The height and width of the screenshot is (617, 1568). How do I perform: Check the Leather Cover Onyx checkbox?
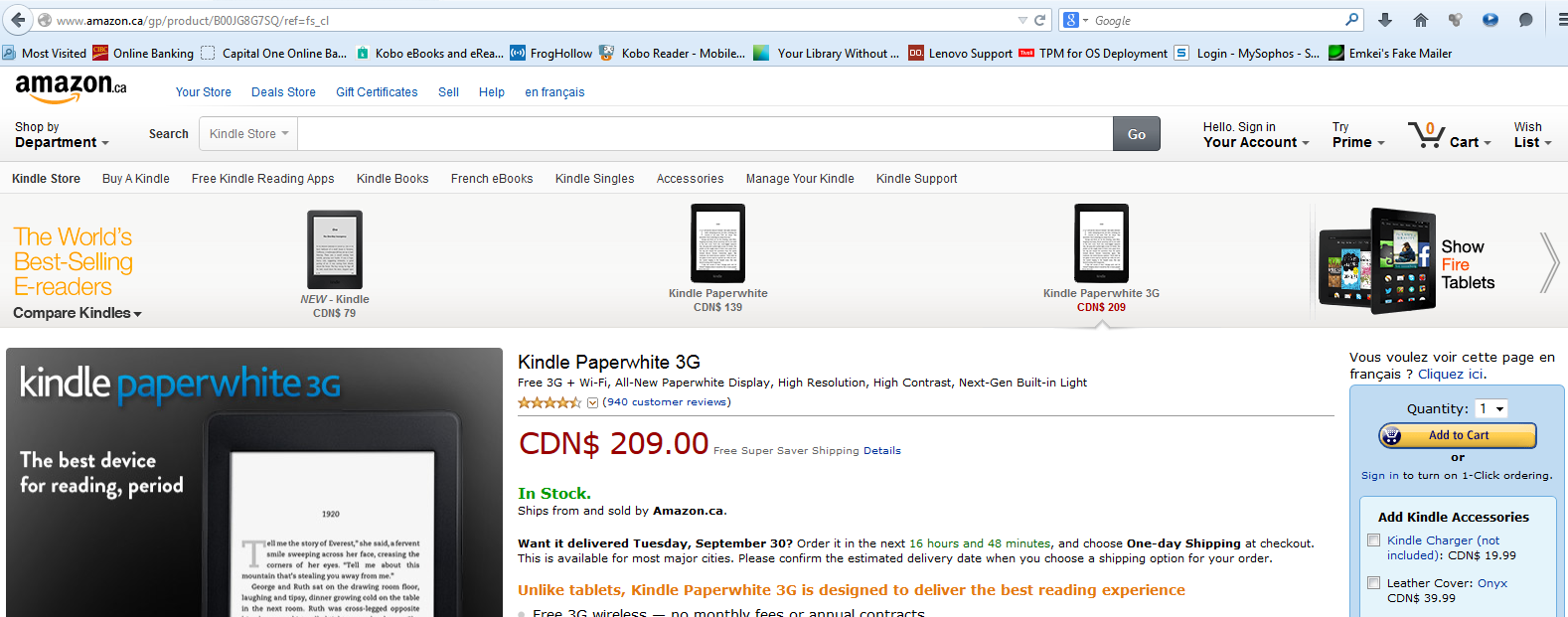(x=1373, y=583)
